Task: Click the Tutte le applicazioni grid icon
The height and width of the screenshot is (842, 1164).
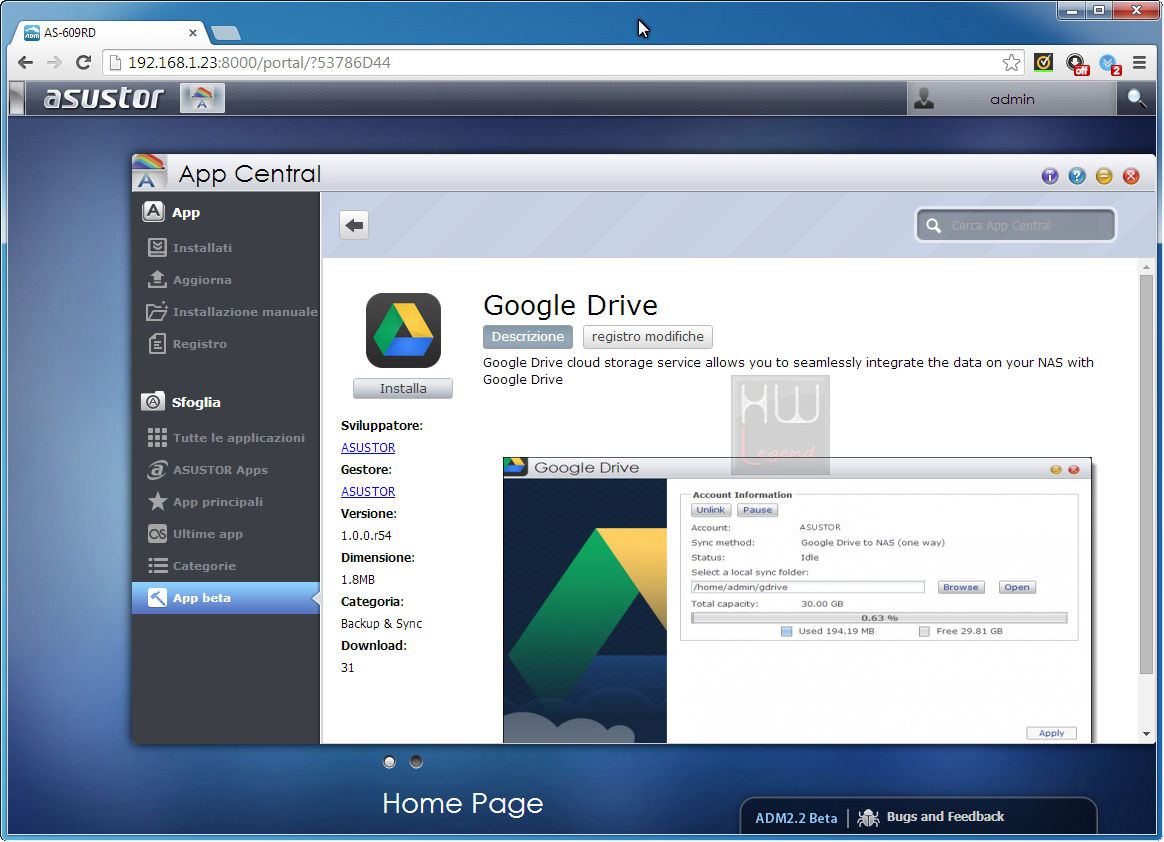Action: pos(157,438)
